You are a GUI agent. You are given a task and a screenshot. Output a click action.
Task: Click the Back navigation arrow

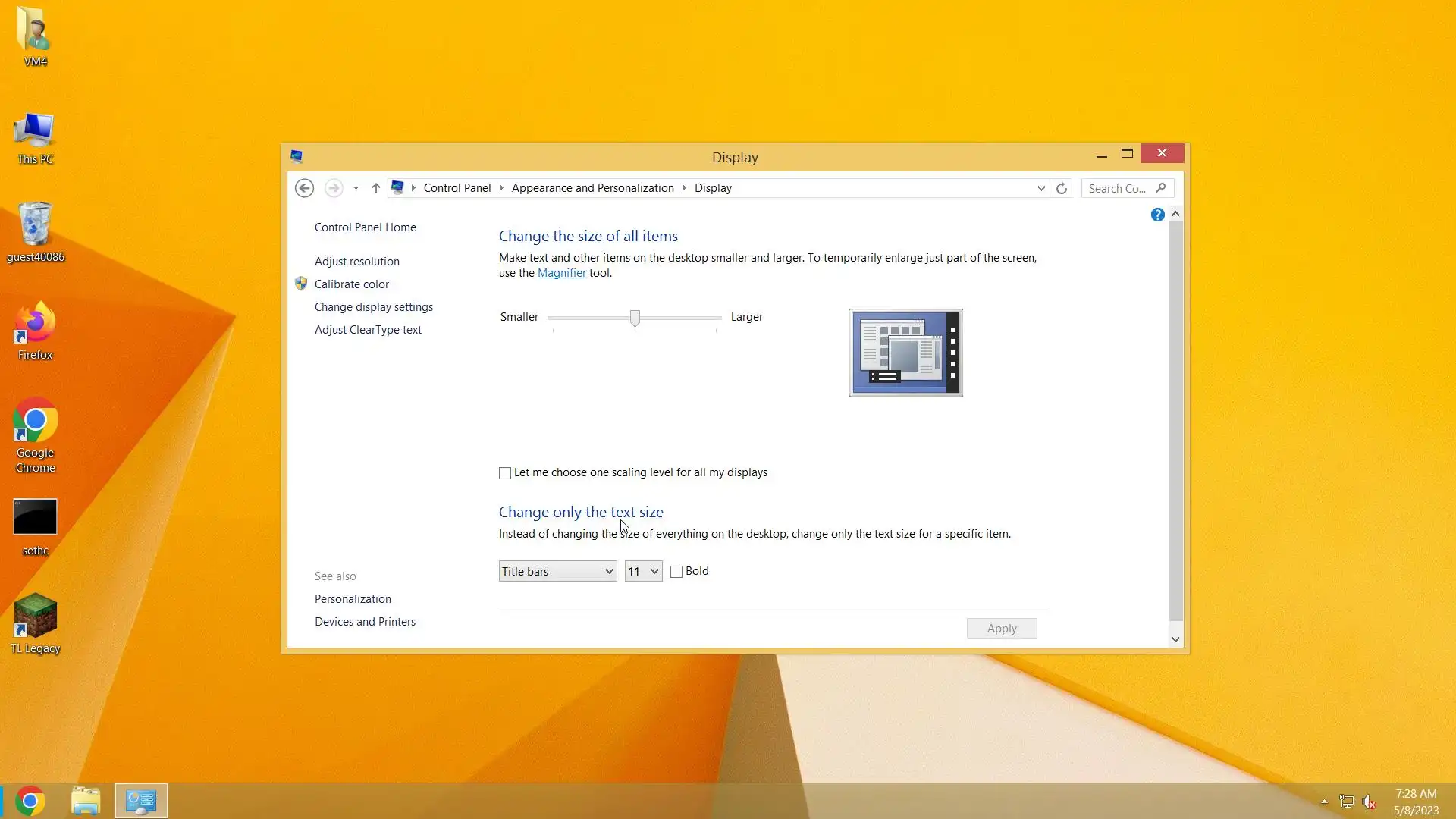(304, 188)
